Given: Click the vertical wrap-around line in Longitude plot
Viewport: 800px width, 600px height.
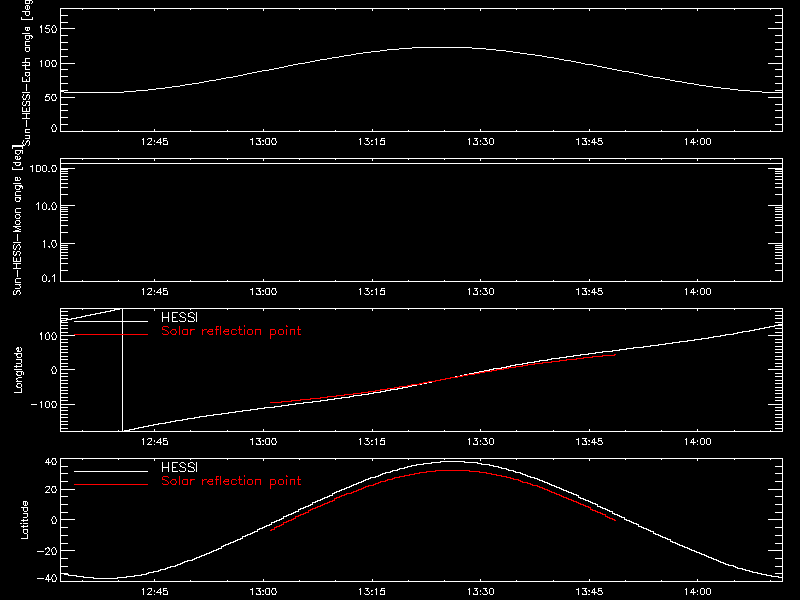Looking at the screenshot, I should (122, 370).
